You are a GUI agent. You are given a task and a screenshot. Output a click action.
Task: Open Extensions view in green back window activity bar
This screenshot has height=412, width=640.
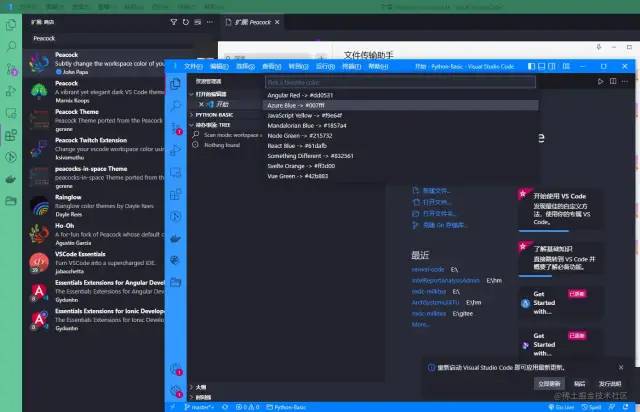pyautogui.click(x=11, y=135)
